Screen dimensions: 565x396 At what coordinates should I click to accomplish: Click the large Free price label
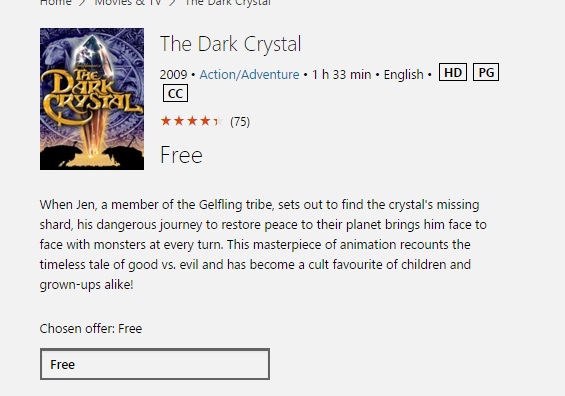pos(181,155)
